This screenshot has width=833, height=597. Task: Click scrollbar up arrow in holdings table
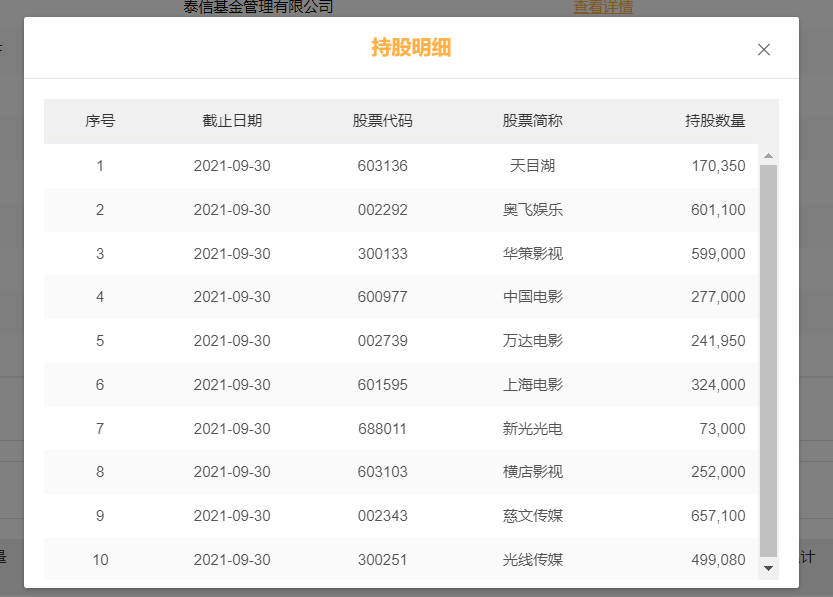click(768, 156)
